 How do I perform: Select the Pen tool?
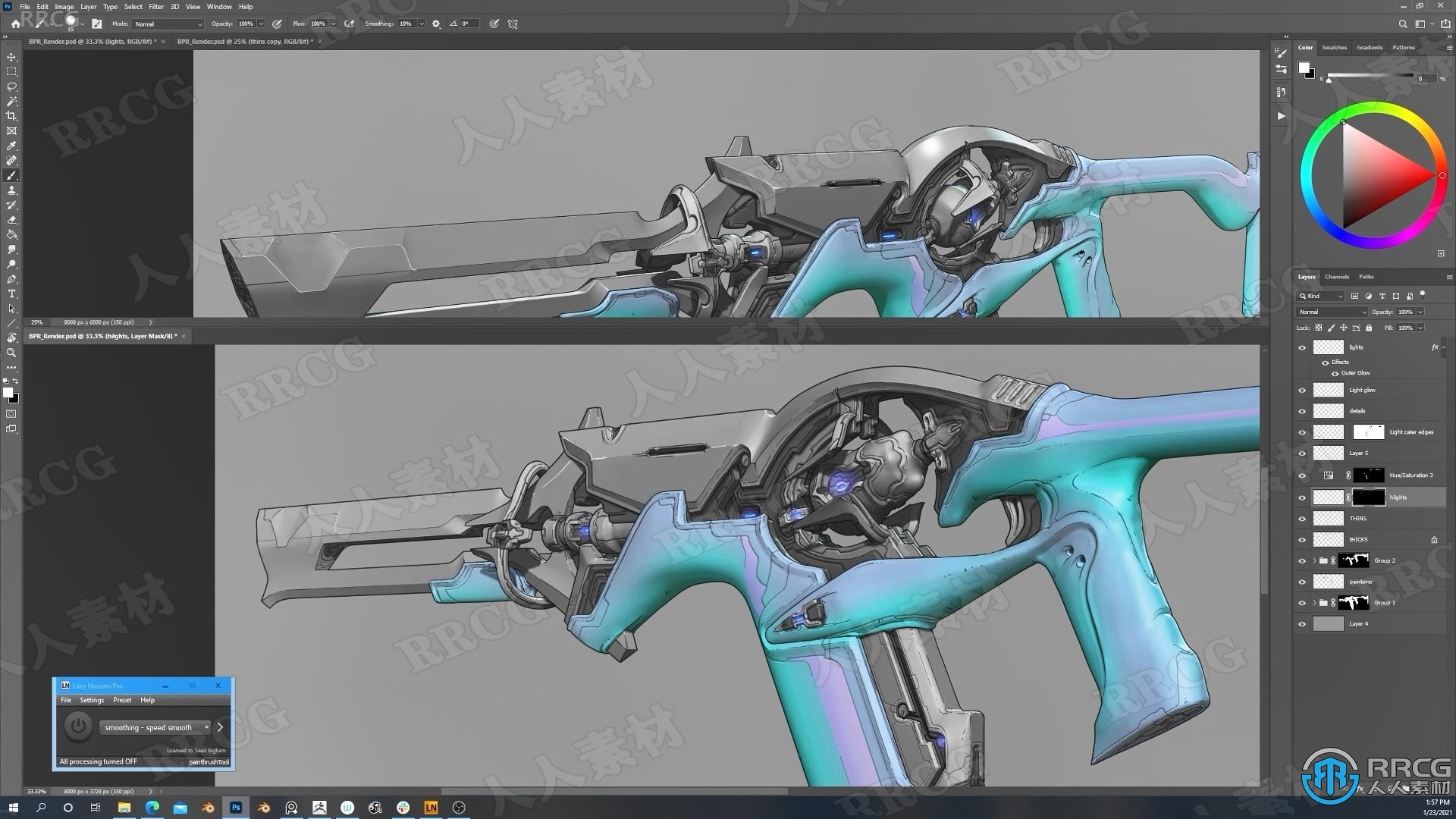[11, 279]
